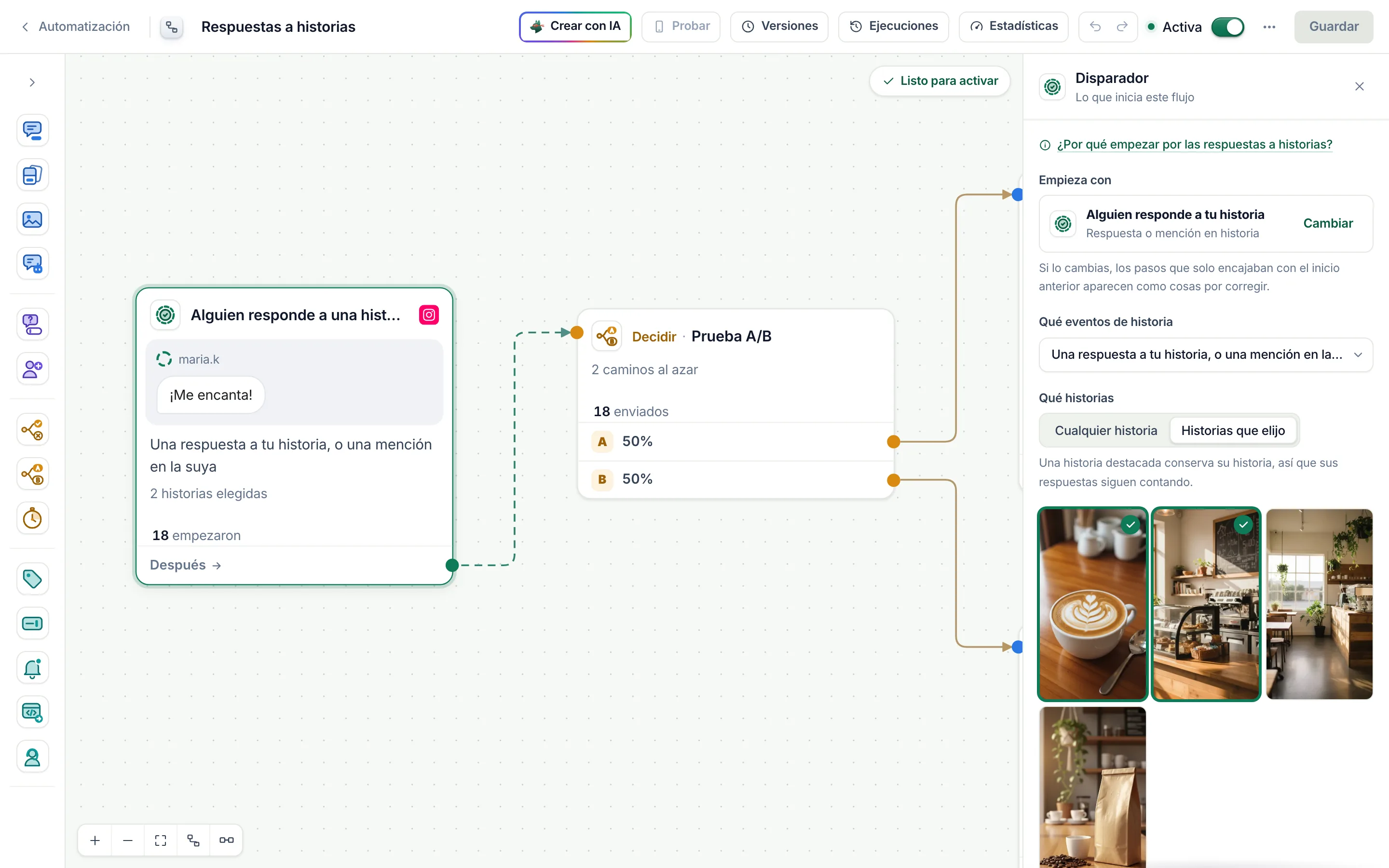
Task: Add the tag step from sidebar
Action: [x=32, y=579]
